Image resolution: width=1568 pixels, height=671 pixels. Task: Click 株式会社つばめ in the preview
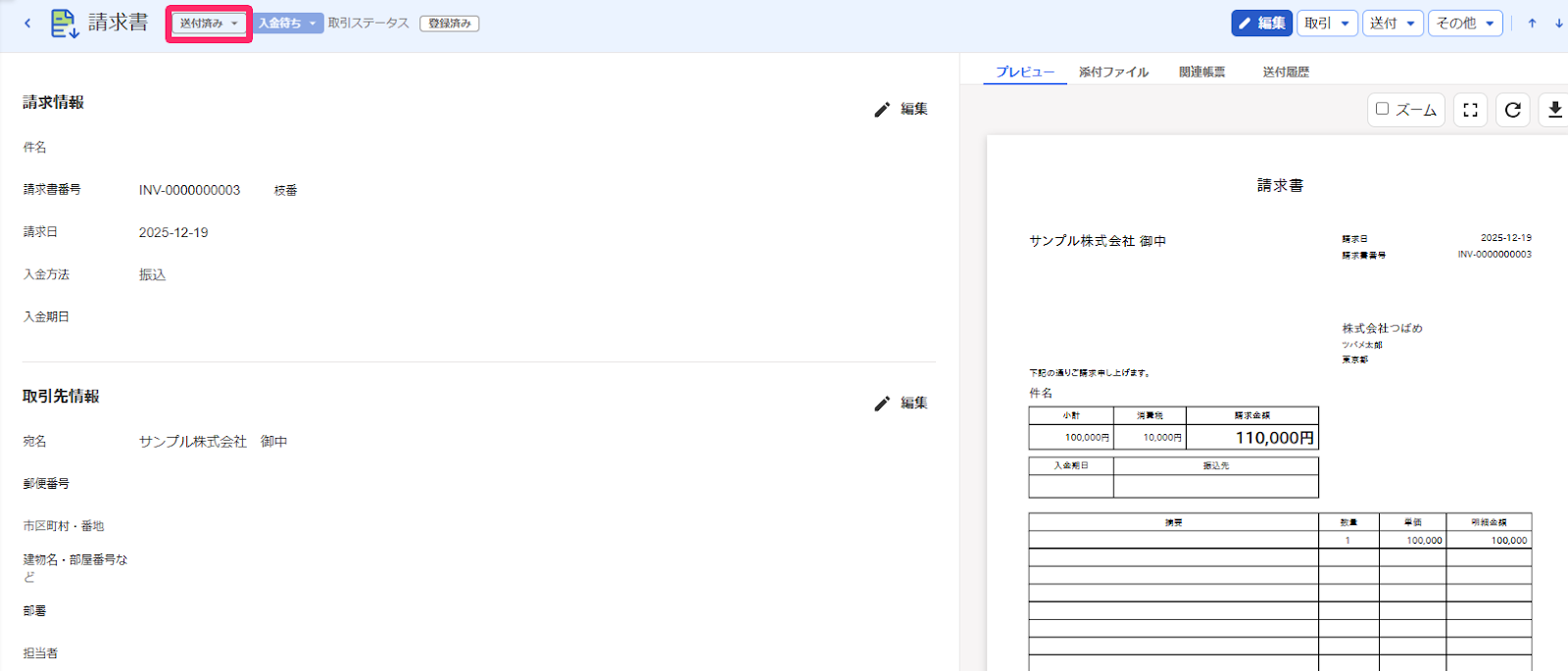click(1382, 328)
